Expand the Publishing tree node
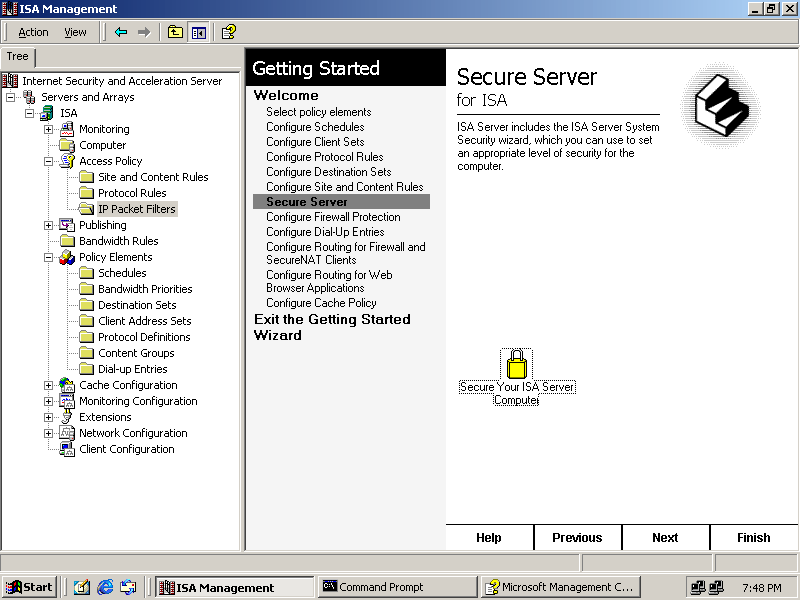The height and width of the screenshot is (600, 800). 48,225
